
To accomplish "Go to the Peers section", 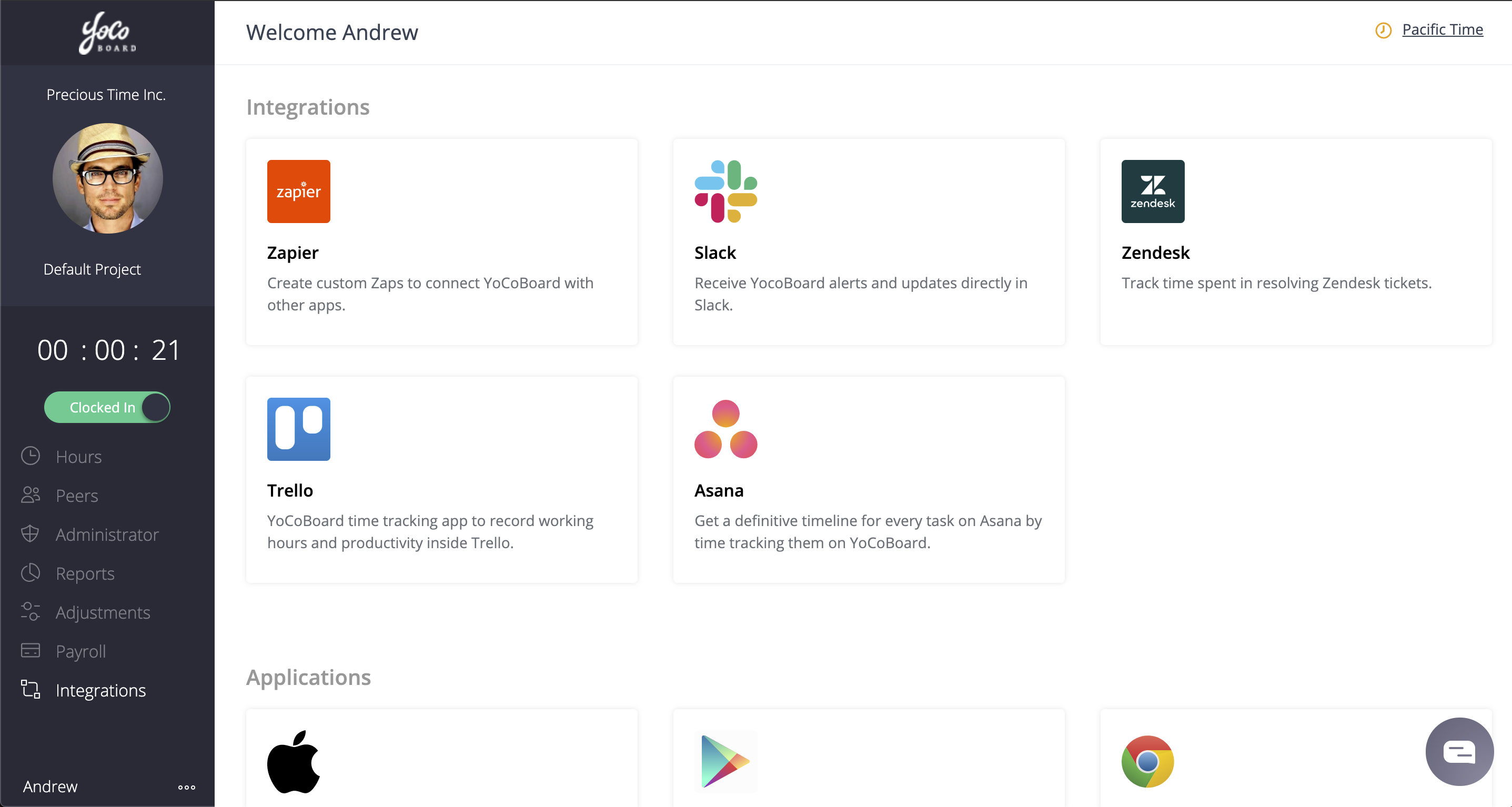I will [x=77, y=496].
